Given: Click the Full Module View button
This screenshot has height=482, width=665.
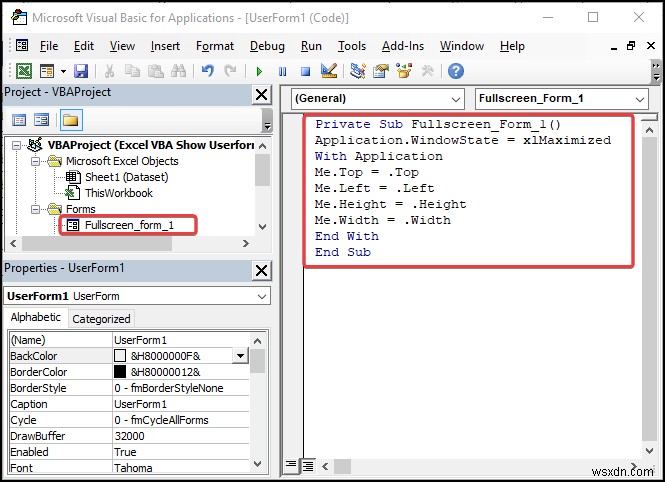Looking at the screenshot, I should (308, 466).
